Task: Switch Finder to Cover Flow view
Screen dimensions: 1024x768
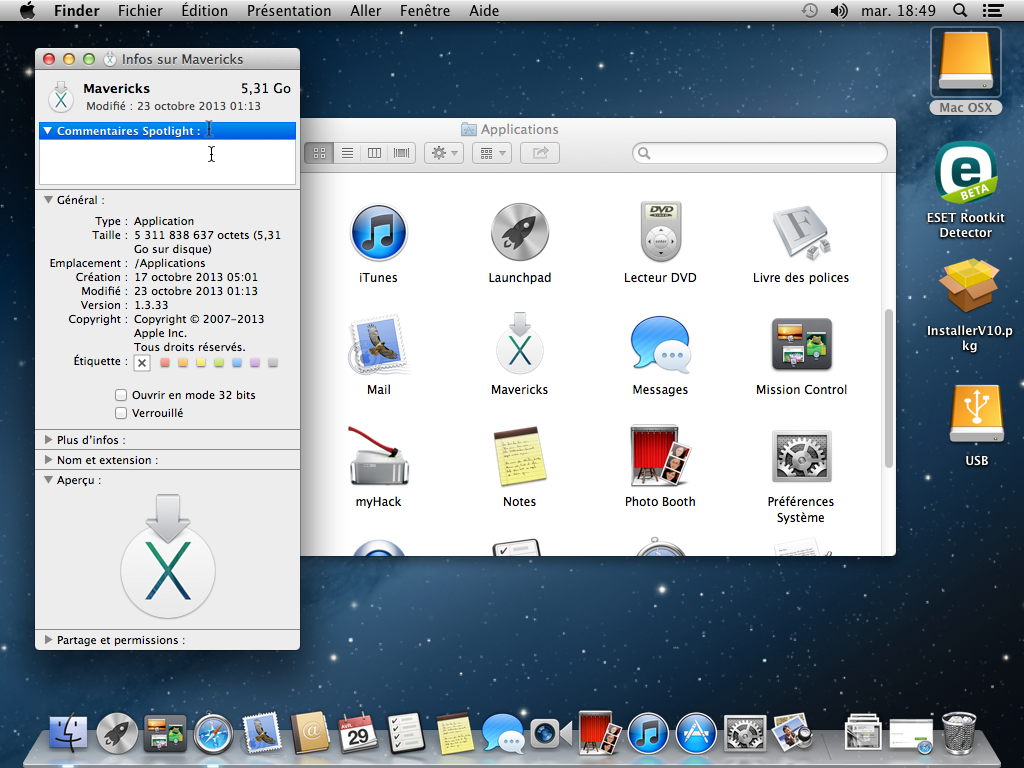Action: [402, 153]
